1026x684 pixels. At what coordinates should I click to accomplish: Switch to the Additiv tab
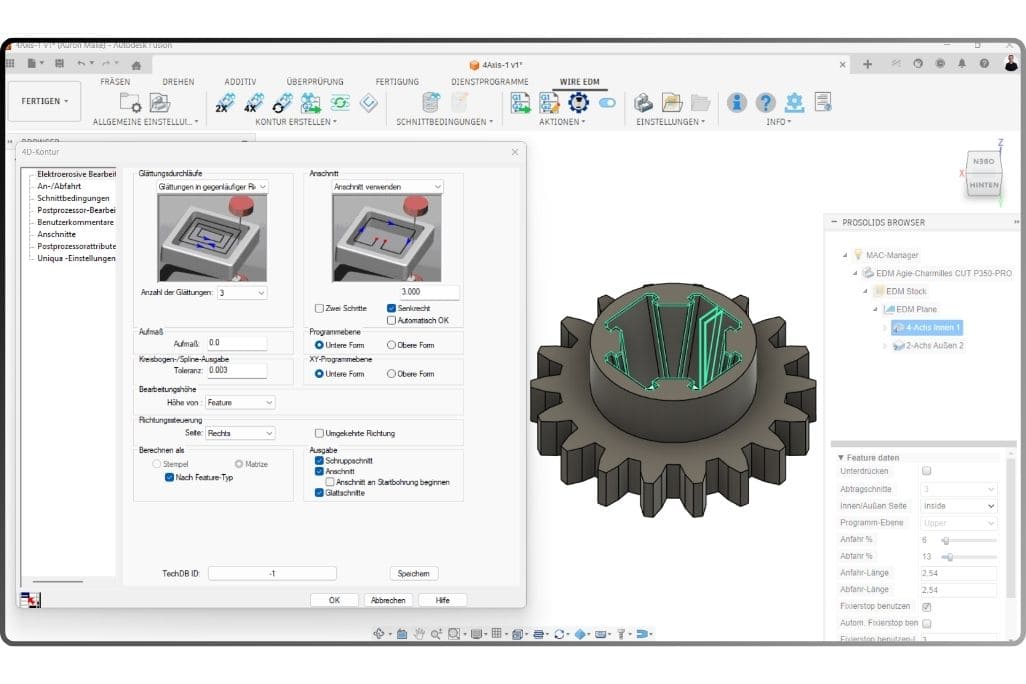coord(240,82)
